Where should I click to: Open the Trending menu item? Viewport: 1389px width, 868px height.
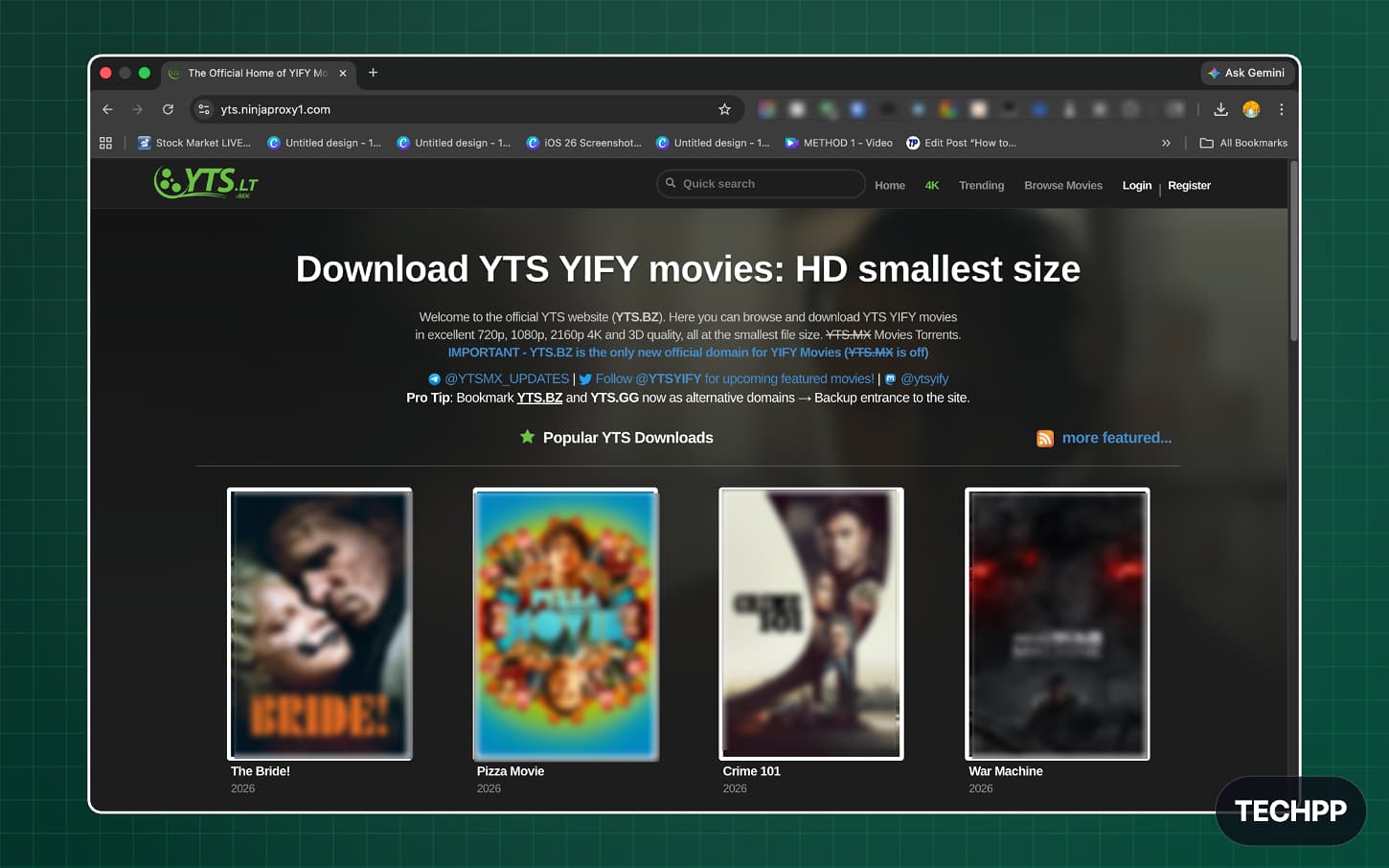[982, 186]
